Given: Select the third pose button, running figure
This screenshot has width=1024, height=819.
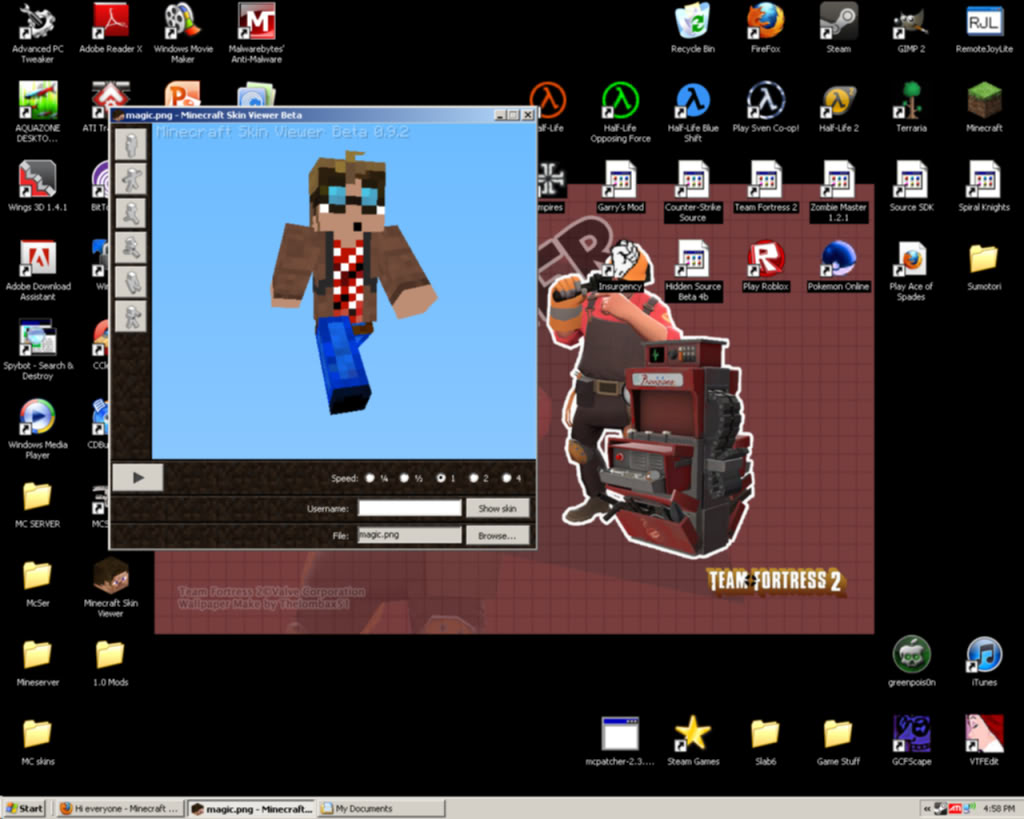Looking at the screenshot, I should pyautogui.click(x=131, y=213).
